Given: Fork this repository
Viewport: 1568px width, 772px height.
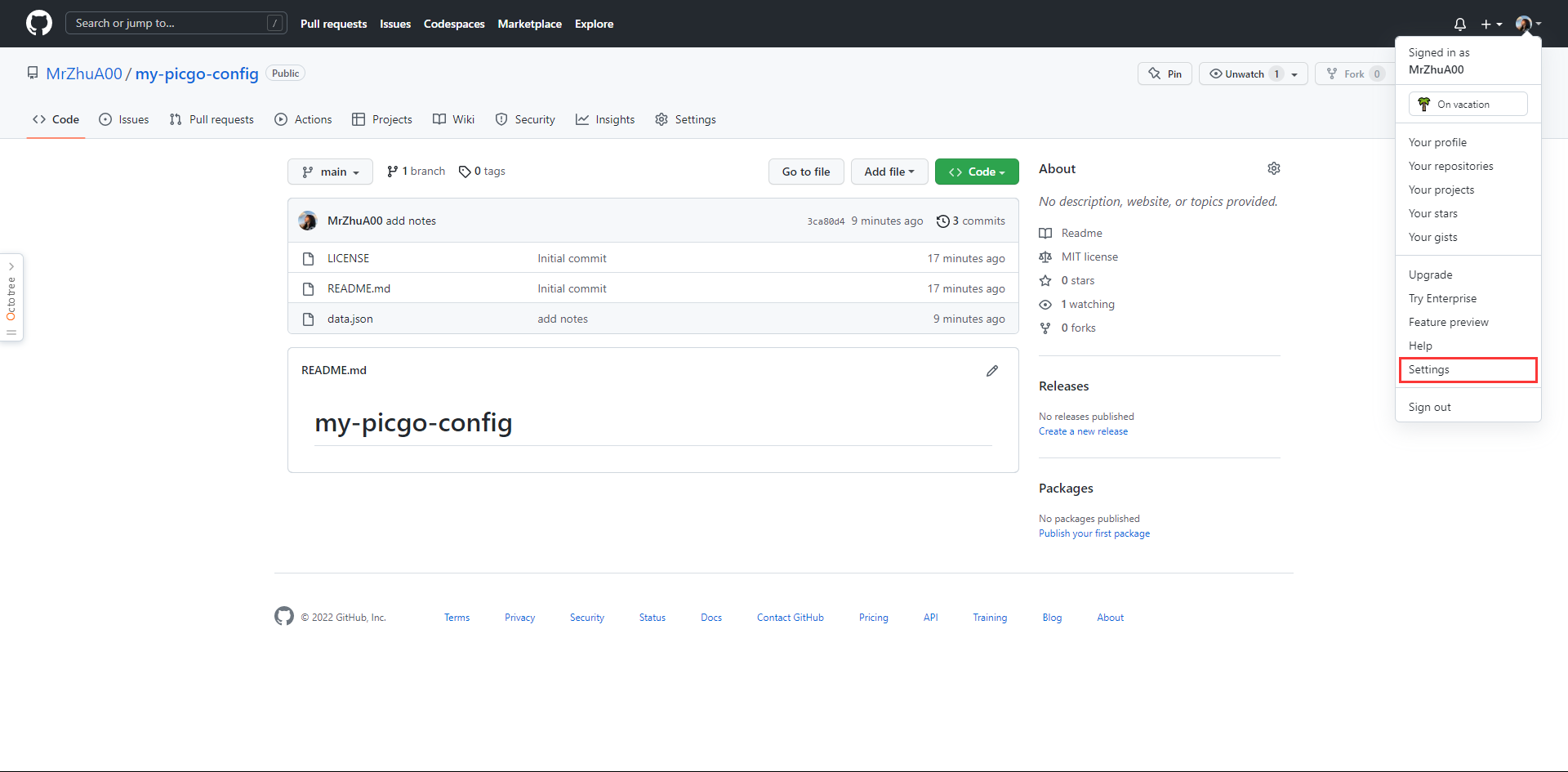Looking at the screenshot, I should pos(1355,74).
